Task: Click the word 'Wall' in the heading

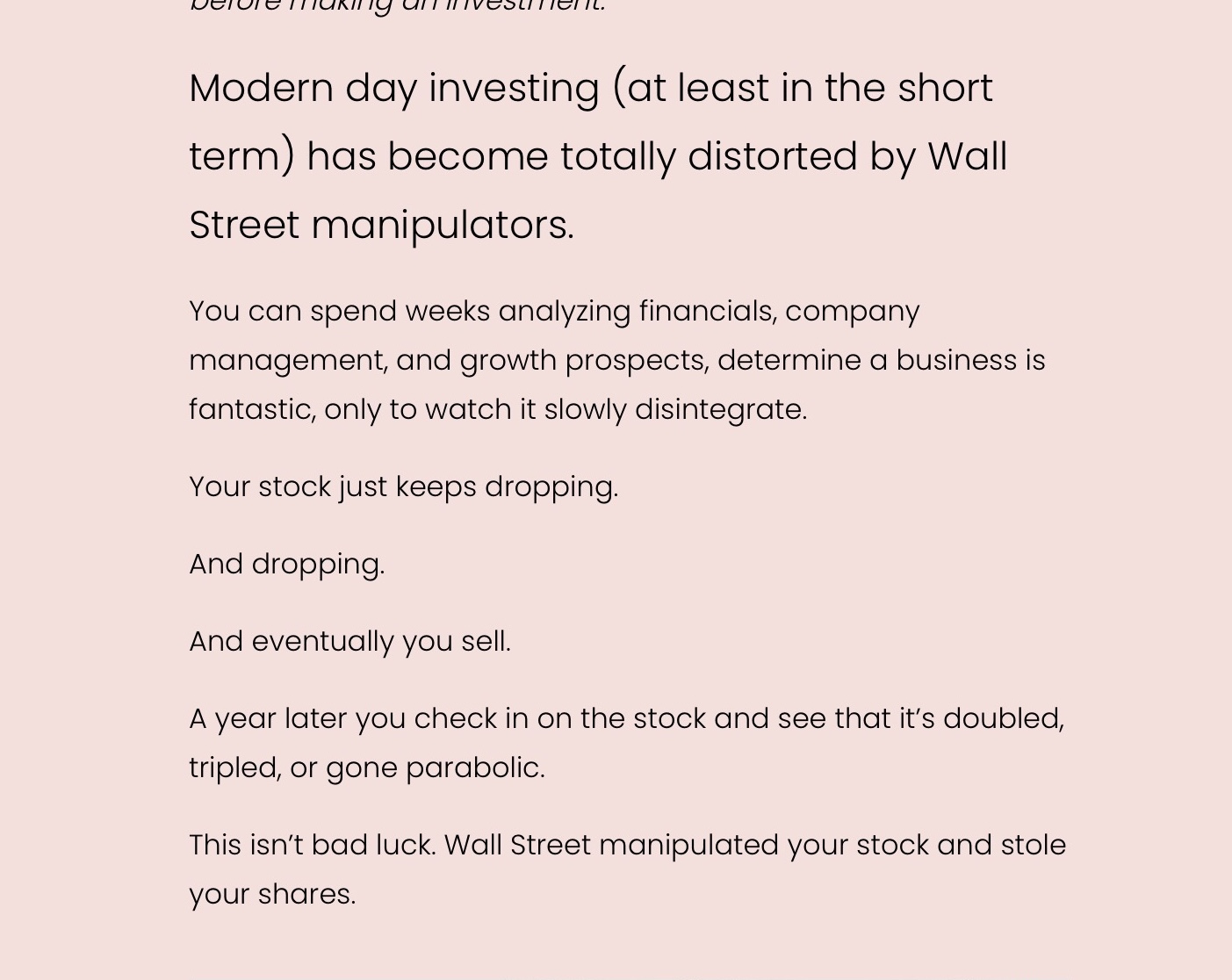Action: [x=967, y=156]
